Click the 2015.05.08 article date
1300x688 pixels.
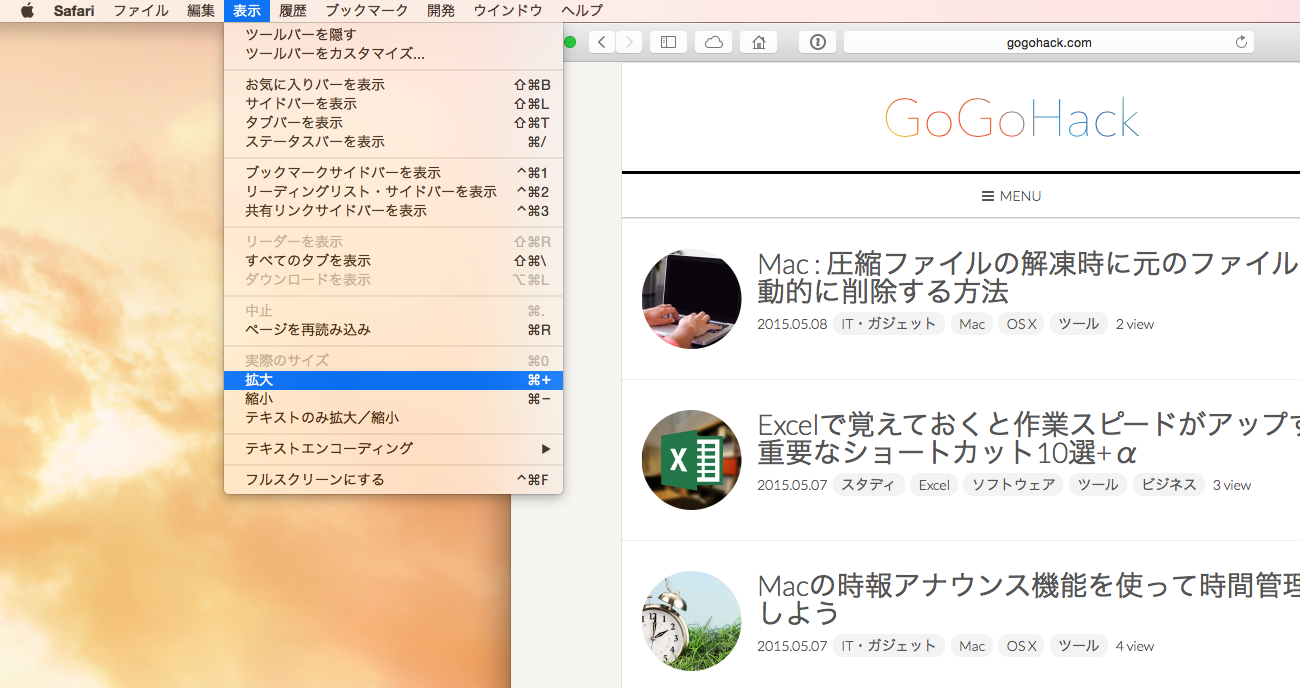tap(792, 324)
